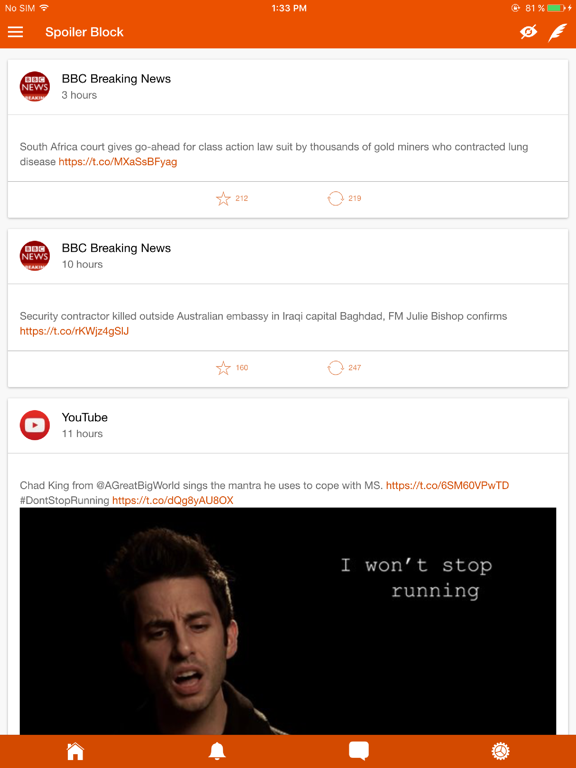The width and height of the screenshot is (576, 768).
Task: Go to the Home tab
Action: click(75, 751)
